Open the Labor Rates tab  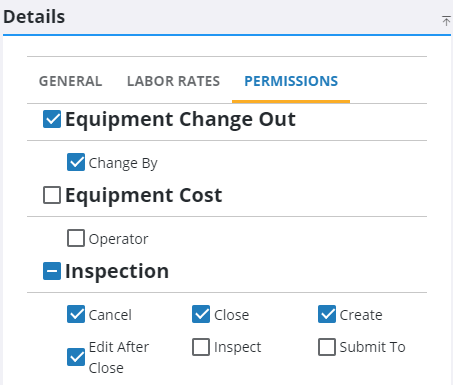tap(173, 81)
